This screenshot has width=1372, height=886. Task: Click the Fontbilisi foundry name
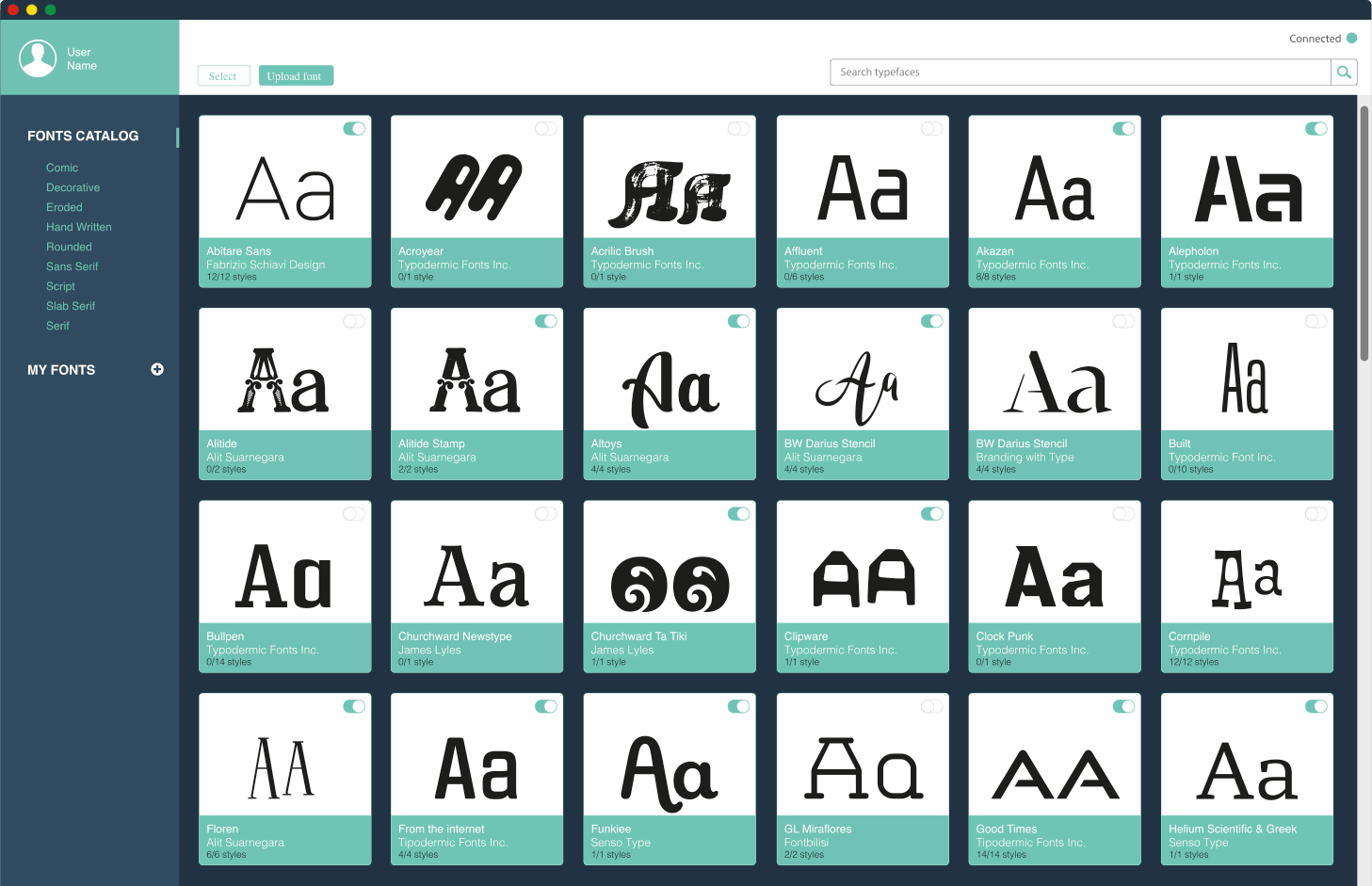point(807,843)
